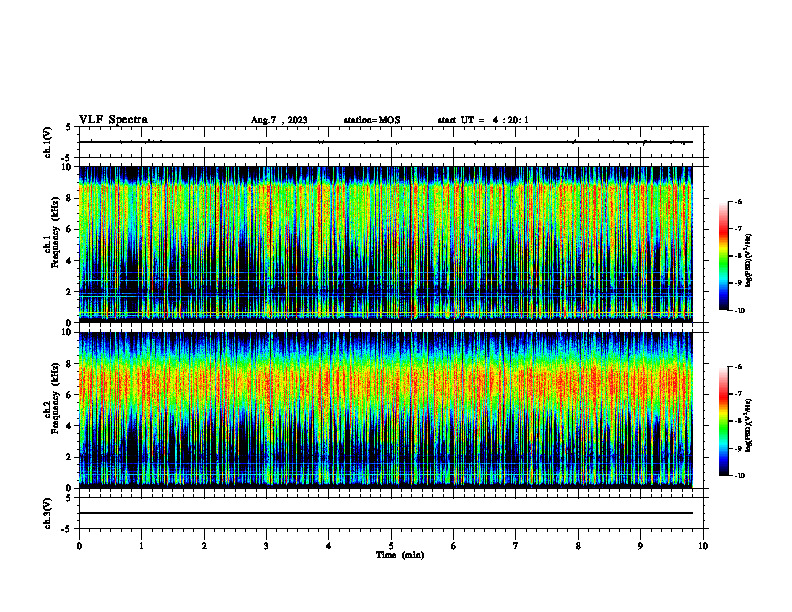Click the 'Time (min)' axis label
This screenshot has width=792, height=612.
tap(400, 555)
